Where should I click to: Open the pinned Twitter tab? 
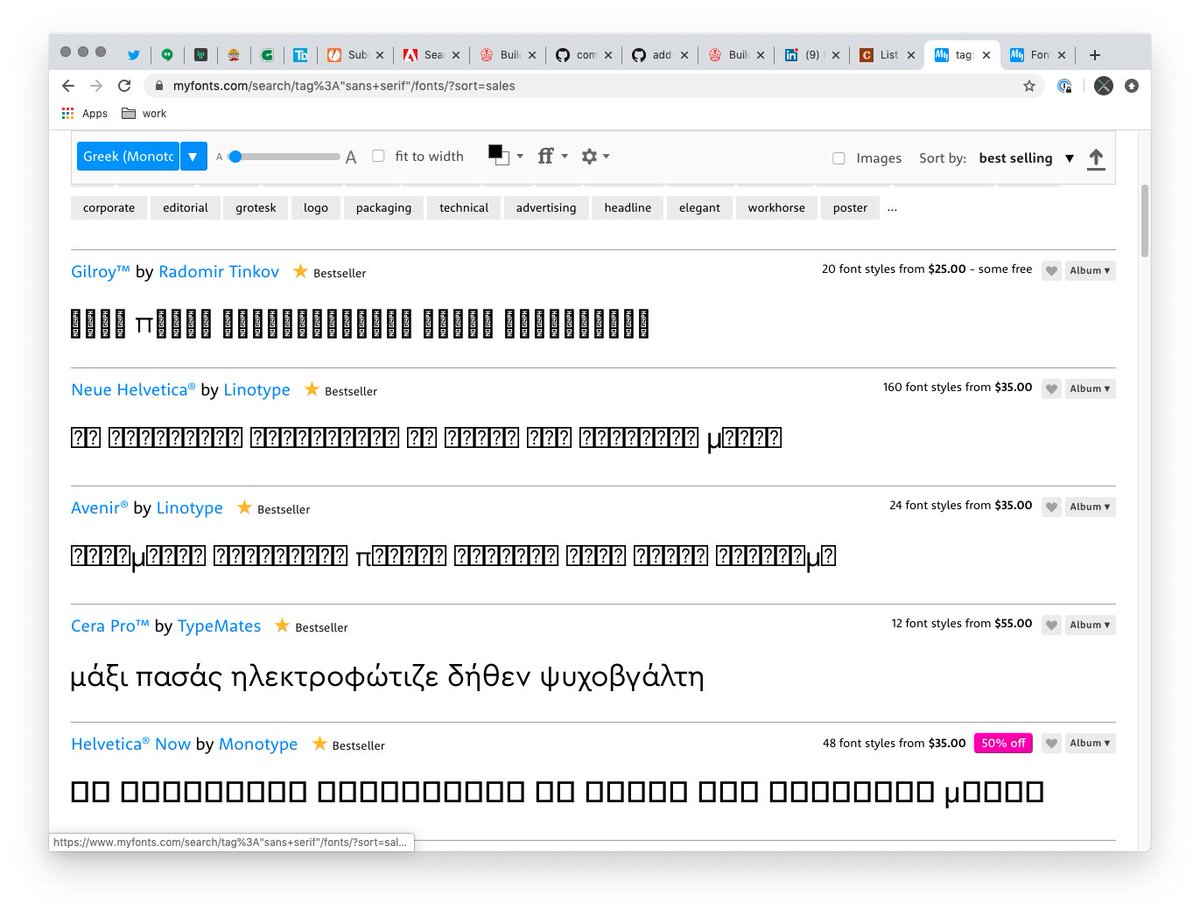[133, 55]
